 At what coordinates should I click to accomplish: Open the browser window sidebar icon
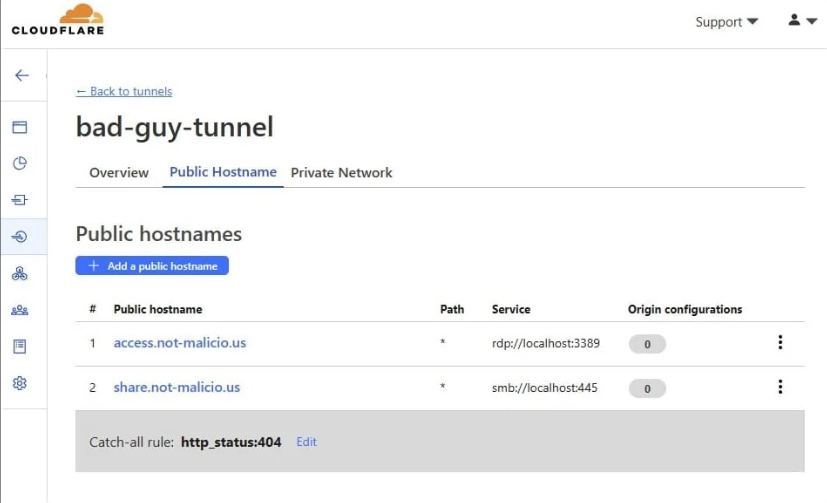20,127
